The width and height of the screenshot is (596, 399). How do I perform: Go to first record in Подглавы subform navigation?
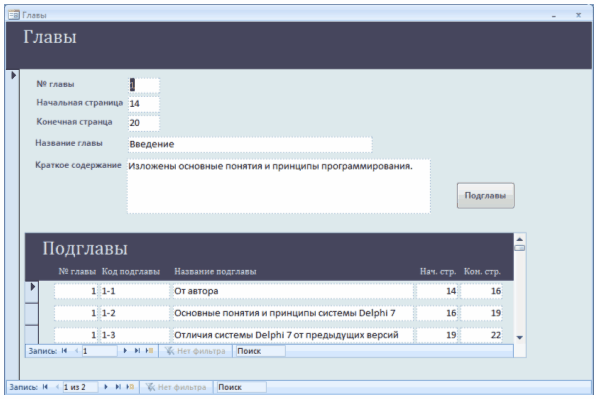tap(64, 351)
